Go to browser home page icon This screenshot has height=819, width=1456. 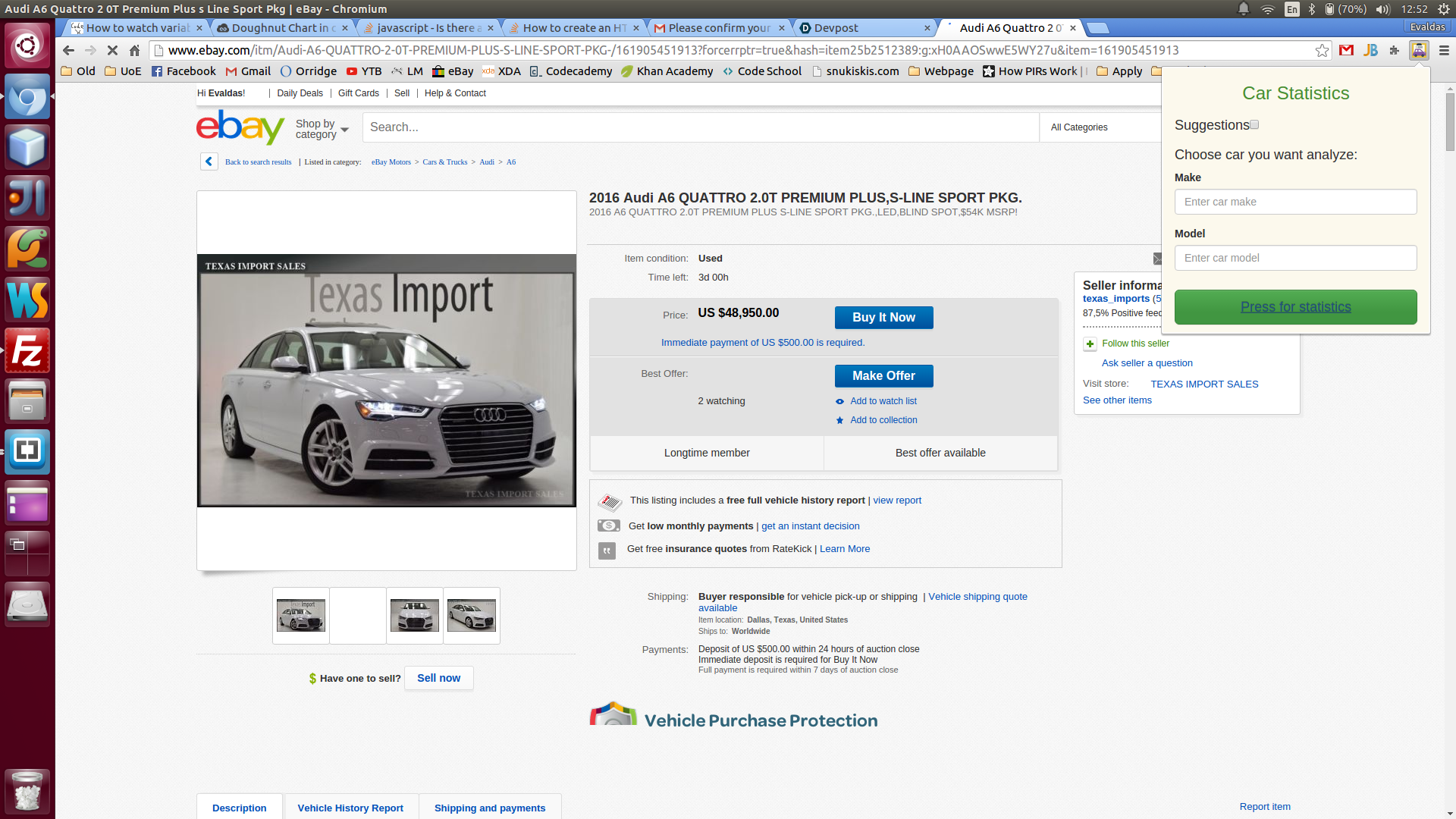134,50
